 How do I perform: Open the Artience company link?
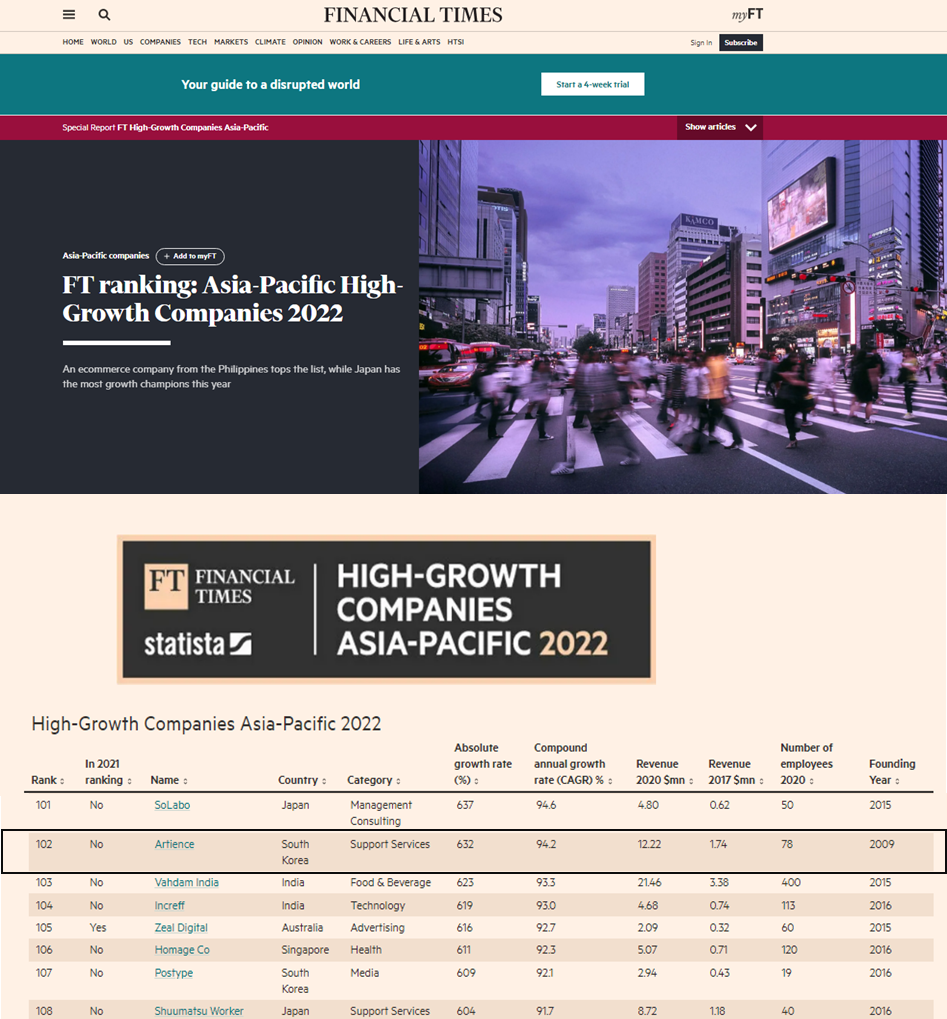pyautogui.click(x=174, y=844)
